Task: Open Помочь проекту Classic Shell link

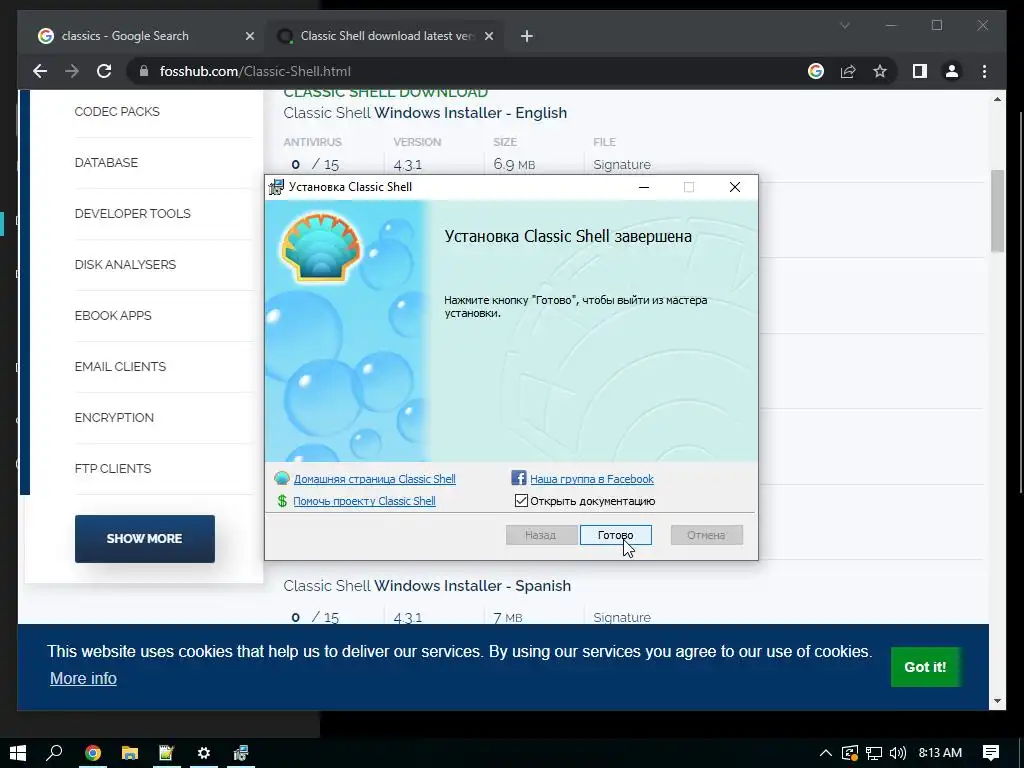Action: click(364, 501)
